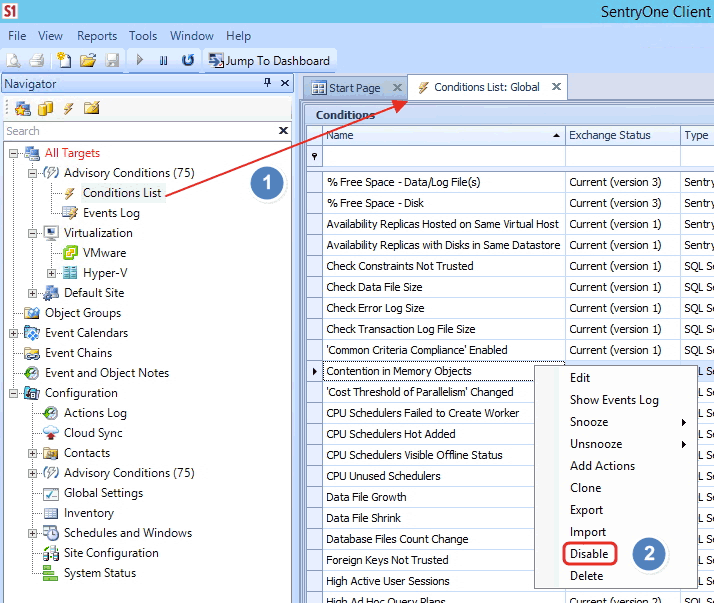Open the Reports menu

pos(97,36)
